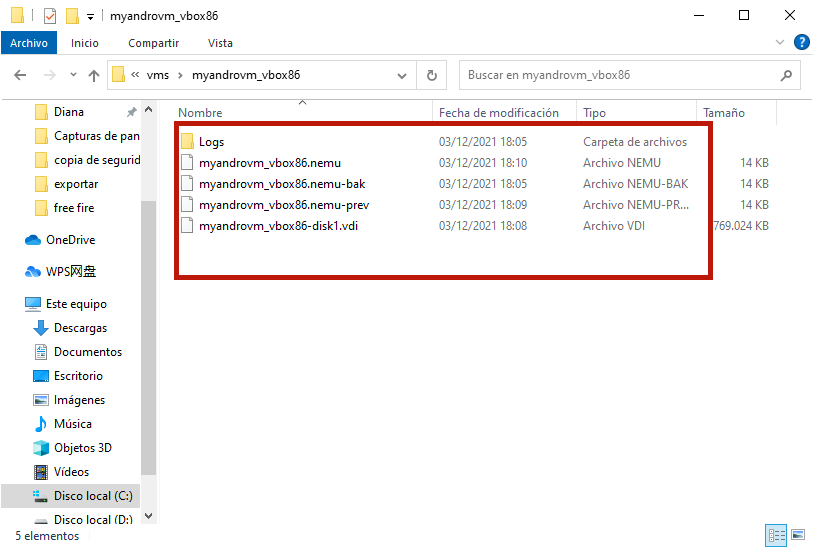Click the Archivo NEMU type cell
814x548 pixels.
point(622,163)
